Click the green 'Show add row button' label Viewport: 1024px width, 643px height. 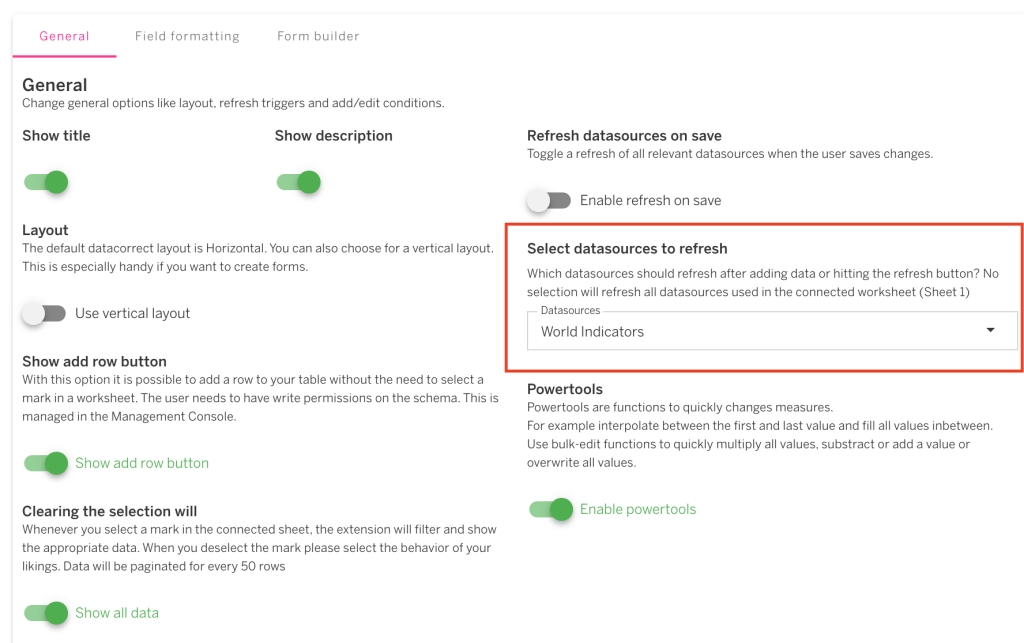[142, 463]
